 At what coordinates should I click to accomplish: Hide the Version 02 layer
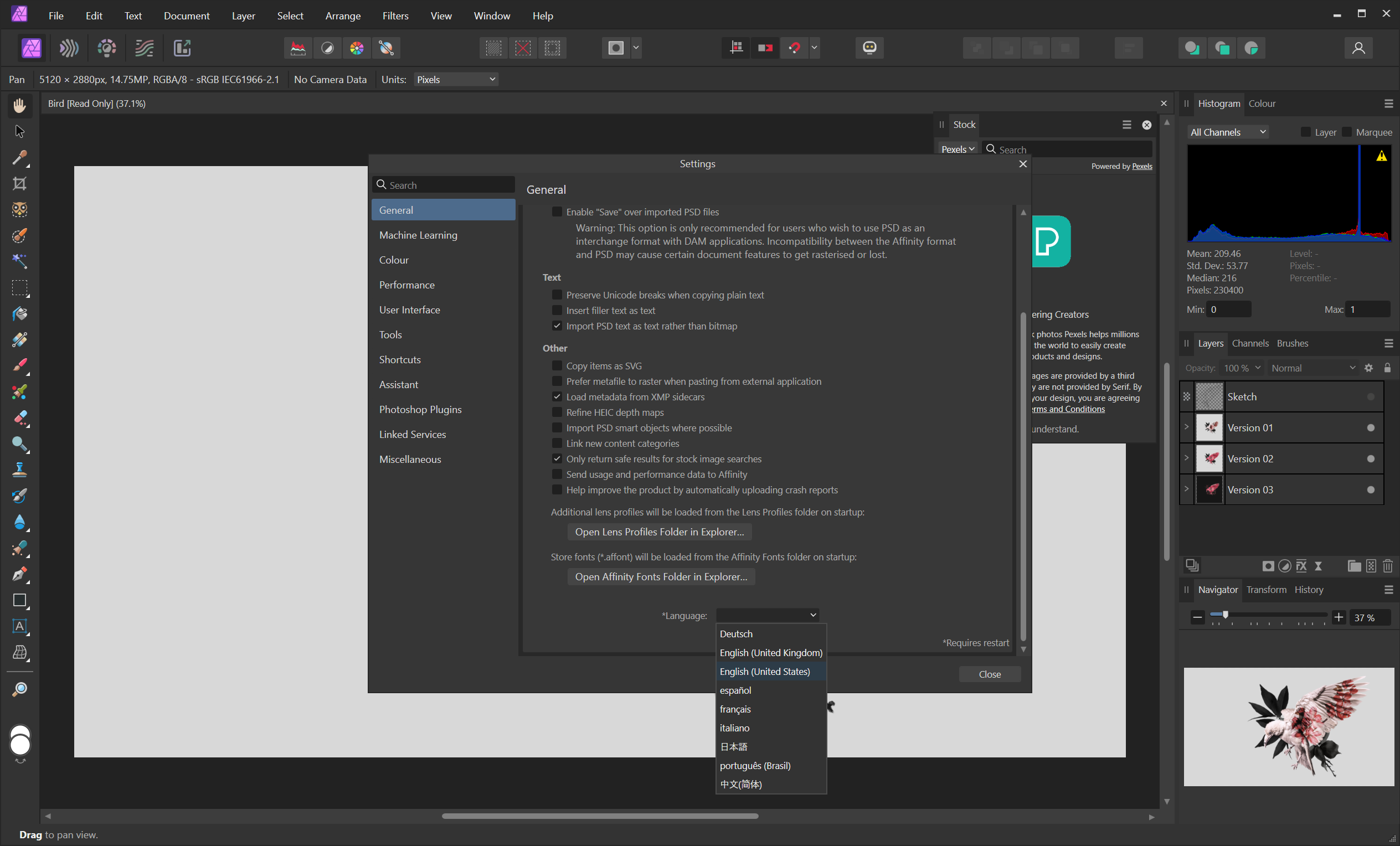pyautogui.click(x=1371, y=458)
